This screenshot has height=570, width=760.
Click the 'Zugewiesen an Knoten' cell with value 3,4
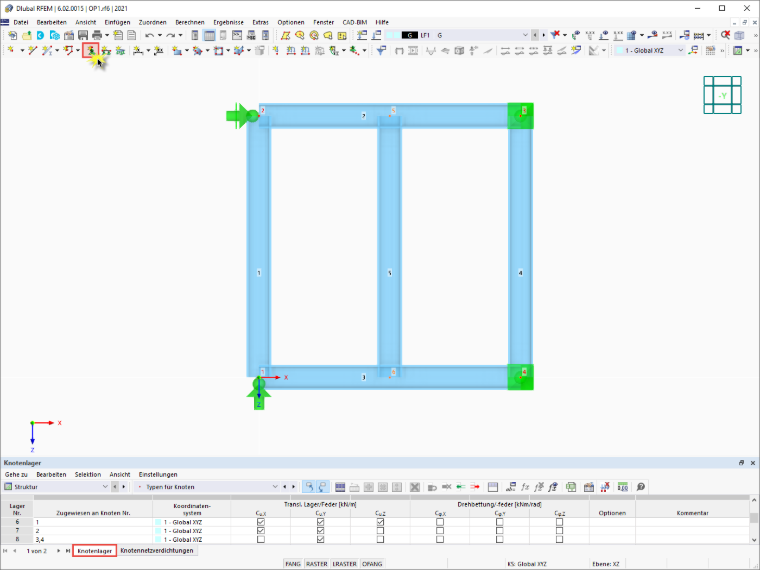[93, 539]
